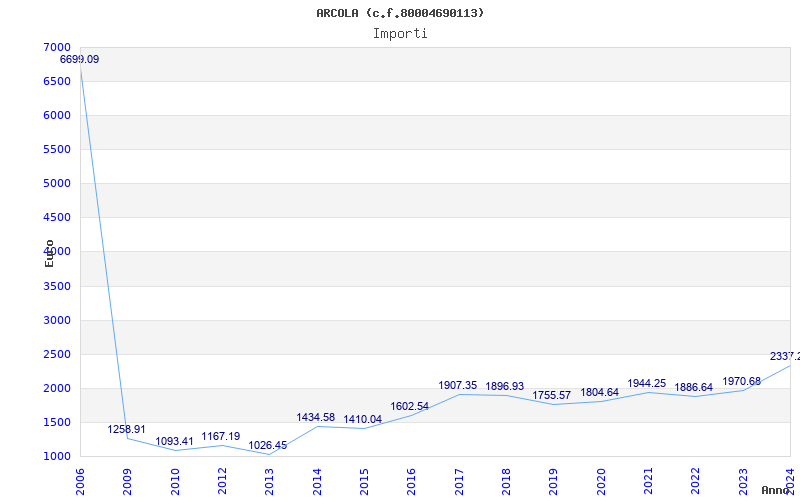Click the data label 1258.91

127,430
